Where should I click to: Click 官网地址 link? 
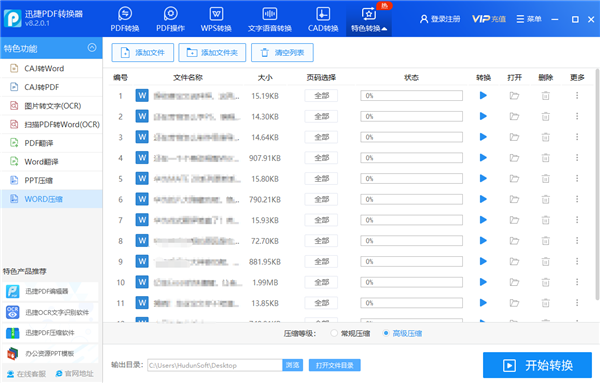(75, 374)
